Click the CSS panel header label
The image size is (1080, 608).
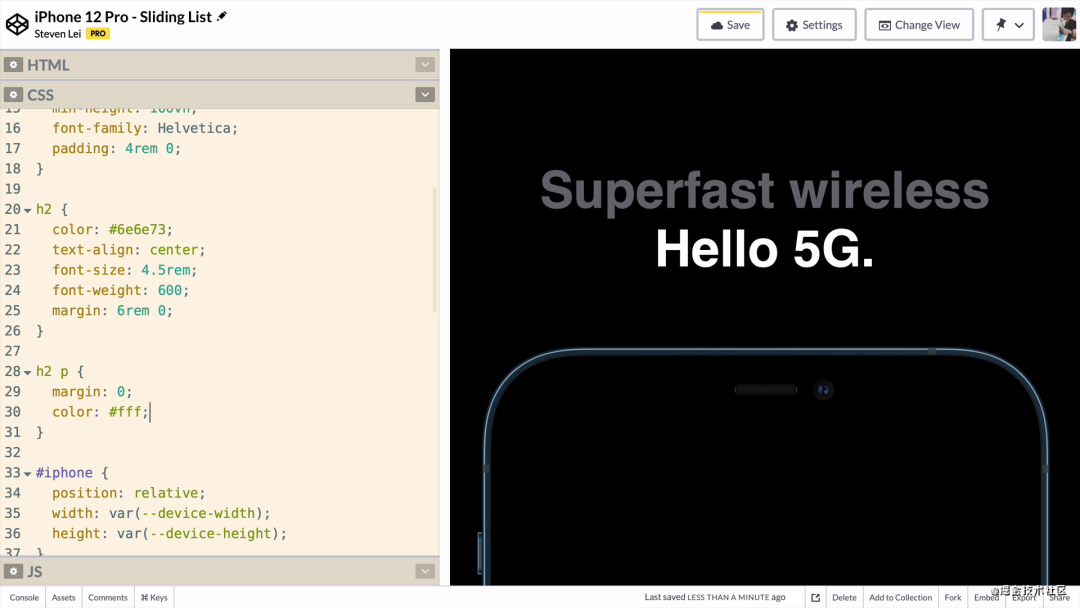pyautogui.click(x=41, y=94)
